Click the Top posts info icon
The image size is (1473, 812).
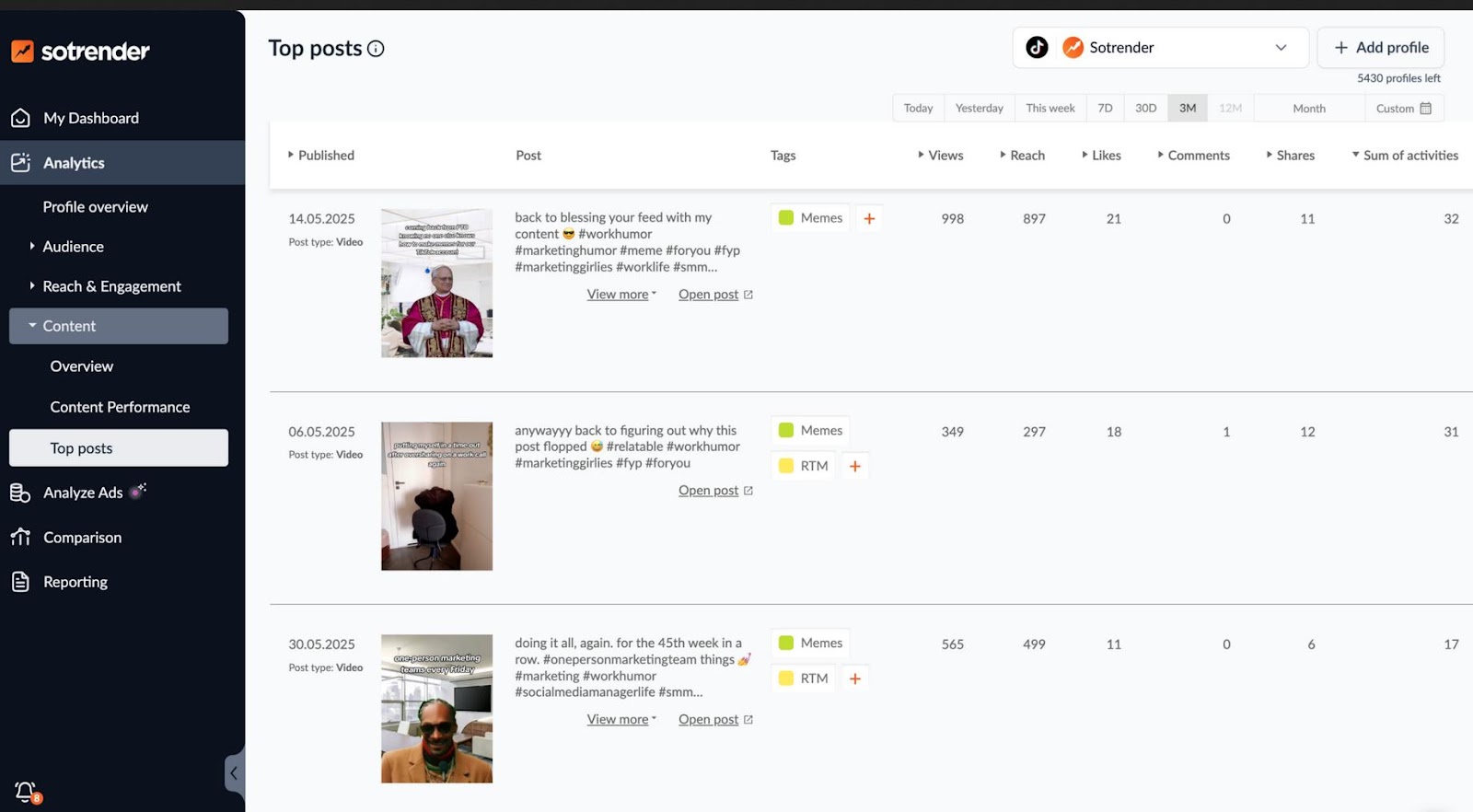pyautogui.click(x=376, y=49)
